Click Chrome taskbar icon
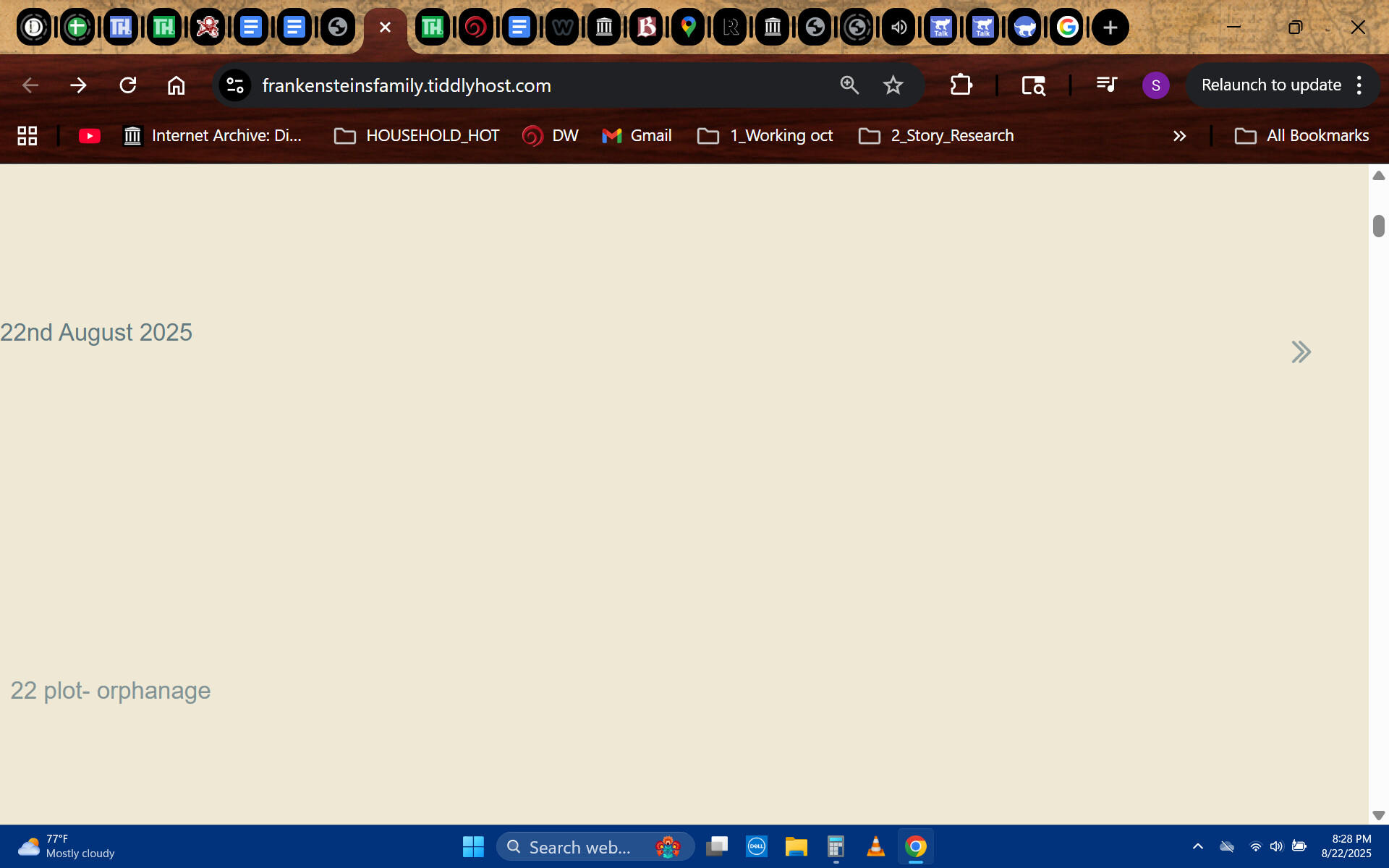1389x868 pixels. pos(916,847)
